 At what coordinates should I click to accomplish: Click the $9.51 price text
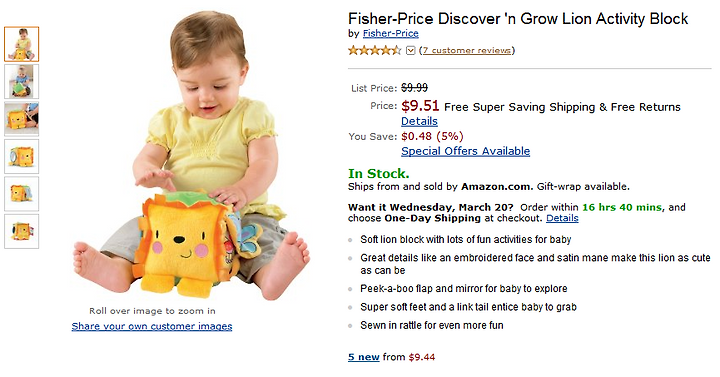click(420, 106)
